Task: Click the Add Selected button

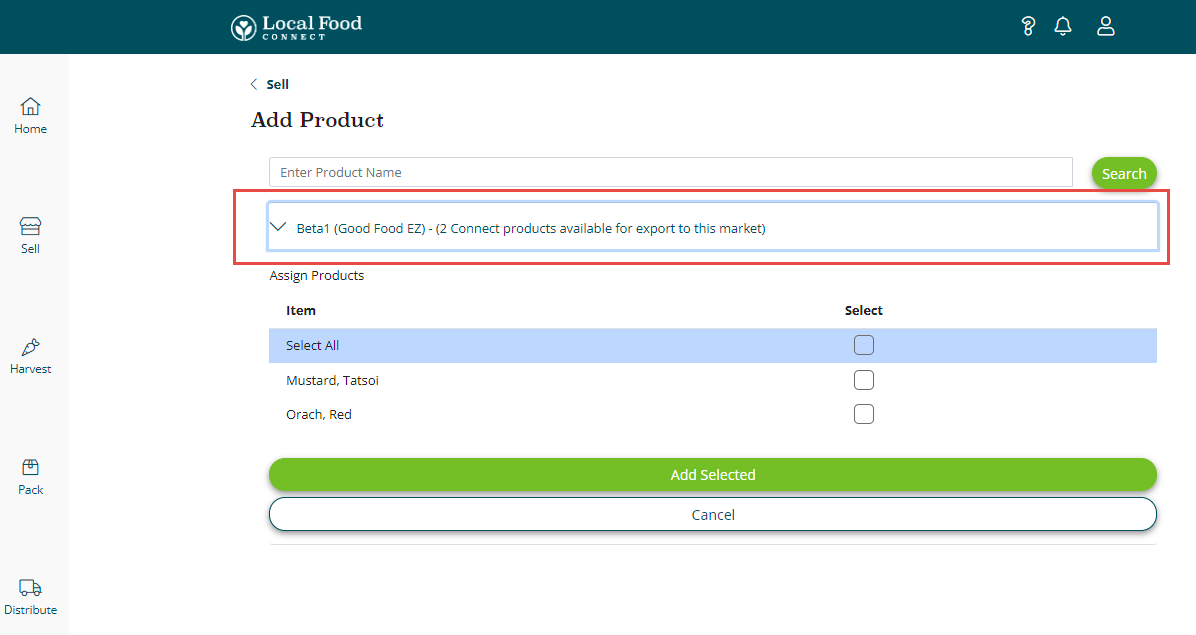Action: click(x=712, y=475)
